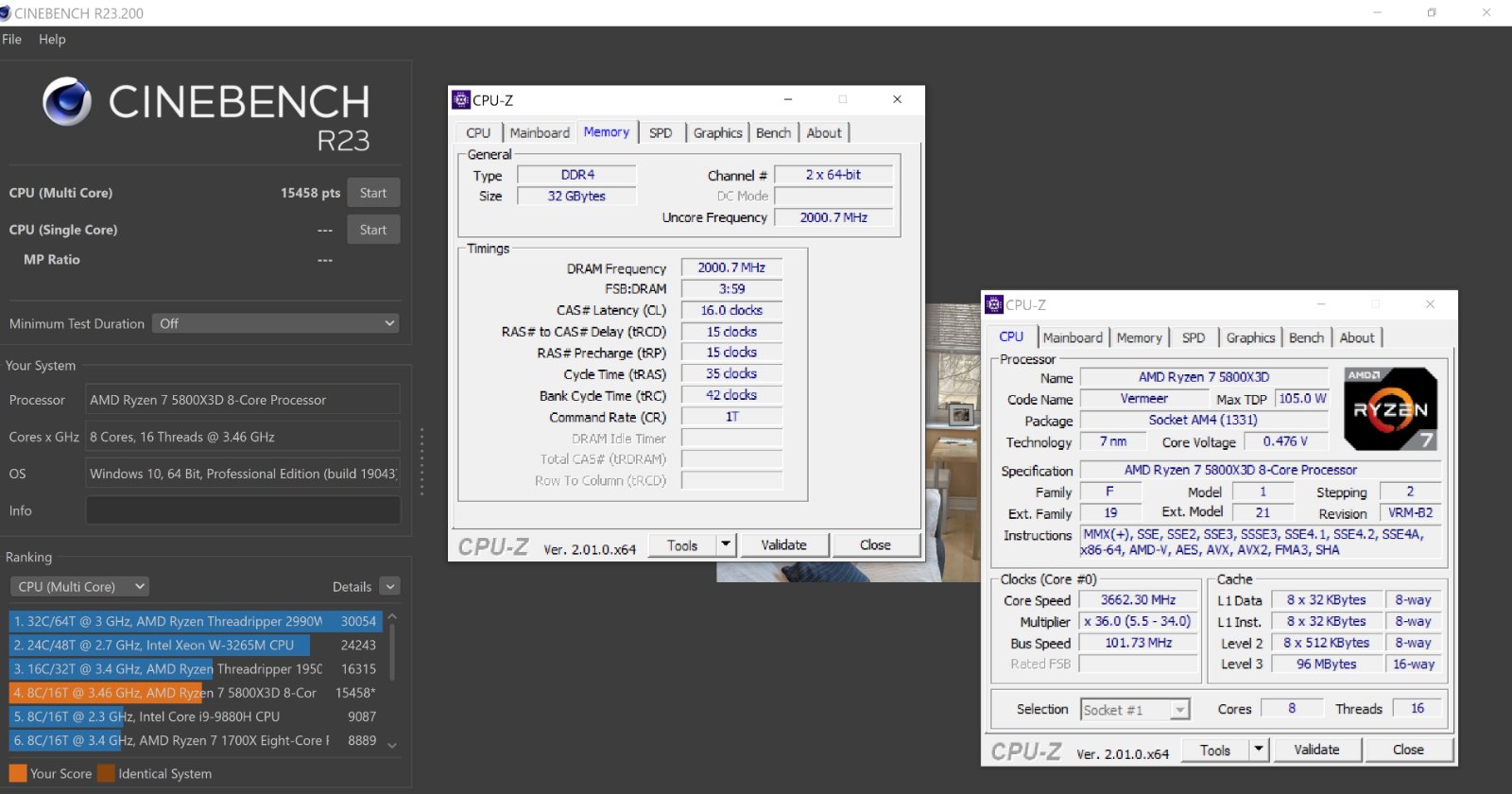Open the File menu in Cinebench
The image size is (1512, 794).
12,40
